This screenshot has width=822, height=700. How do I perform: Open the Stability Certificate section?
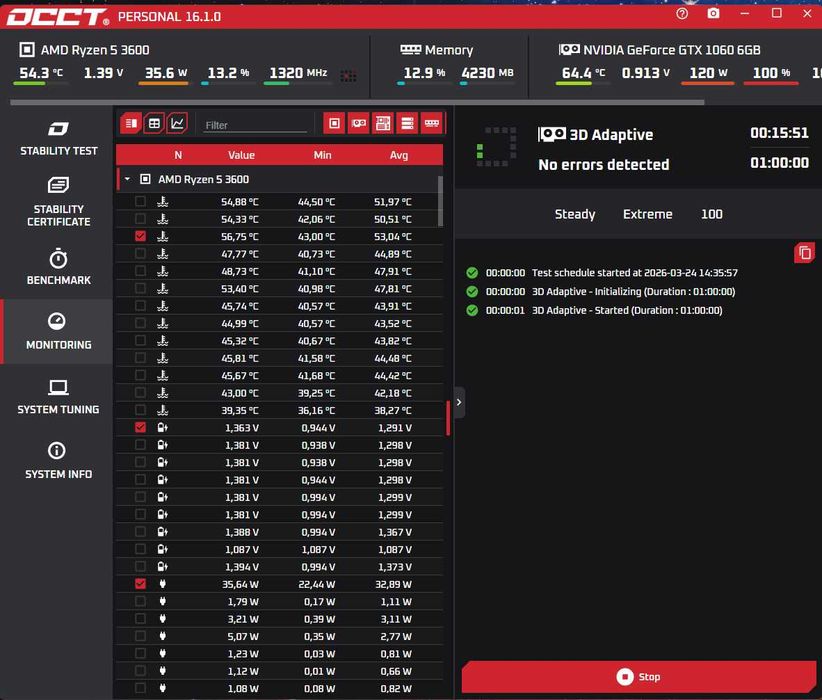coord(58,201)
